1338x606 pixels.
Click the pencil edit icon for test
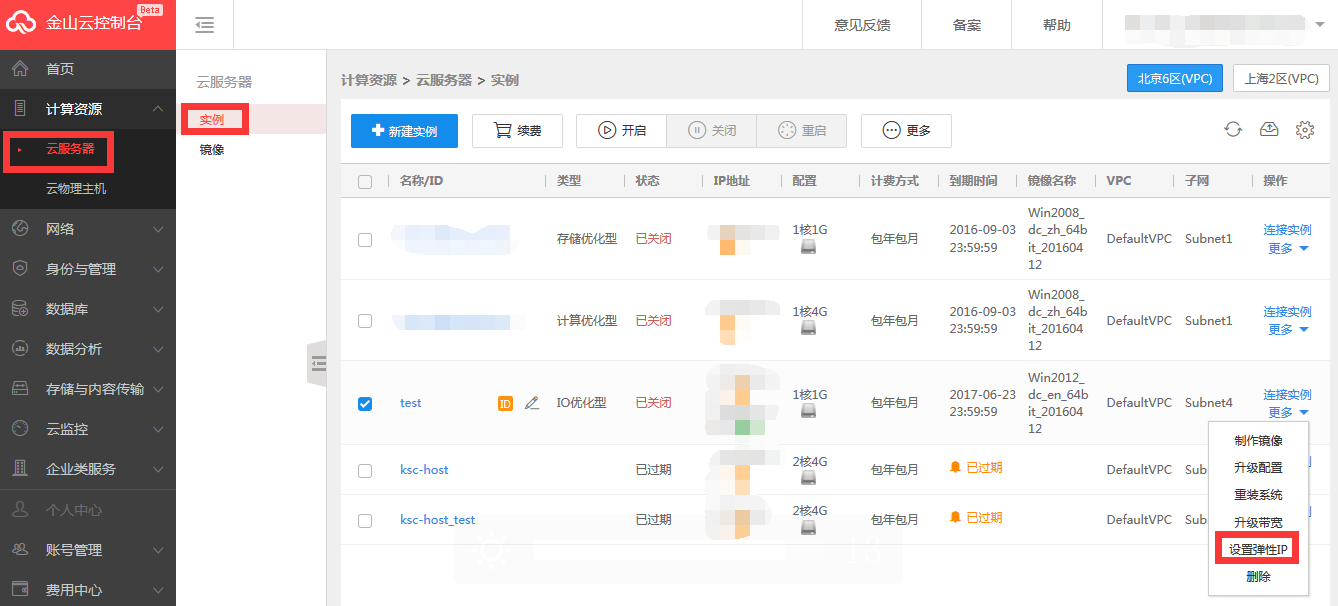coord(532,403)
